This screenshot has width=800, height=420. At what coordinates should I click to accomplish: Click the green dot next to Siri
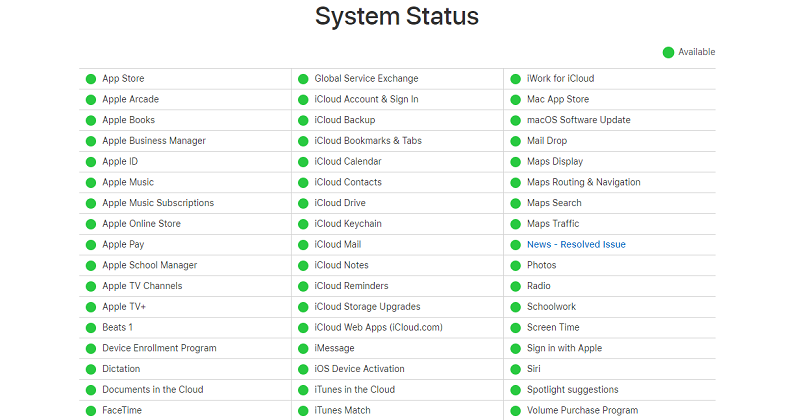point(515,369)
